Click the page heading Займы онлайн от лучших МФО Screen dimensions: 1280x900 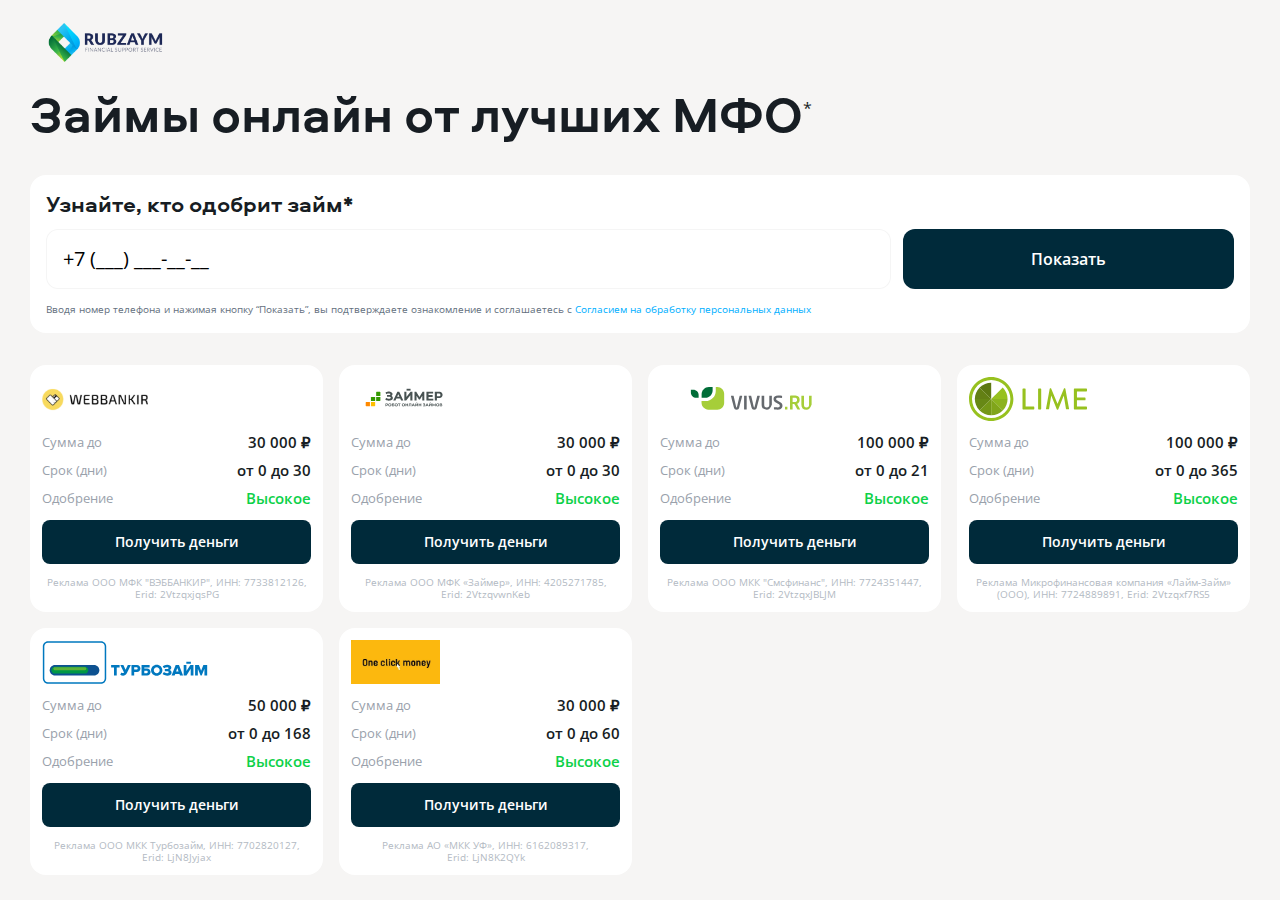[x=421, y=117]
